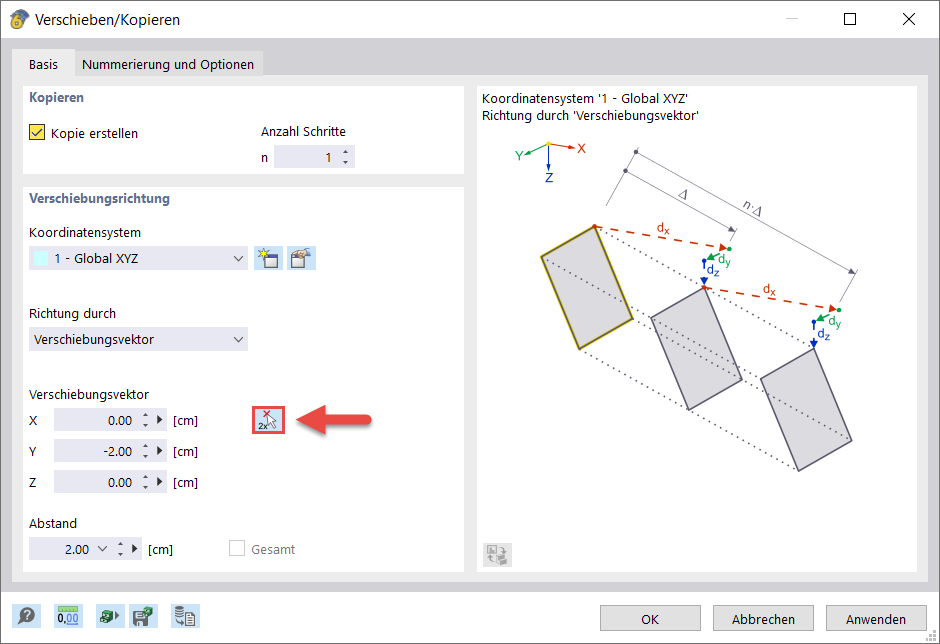Screen dimensions: 940x644
Task: Click the load default settings icon
Action: 110,616
